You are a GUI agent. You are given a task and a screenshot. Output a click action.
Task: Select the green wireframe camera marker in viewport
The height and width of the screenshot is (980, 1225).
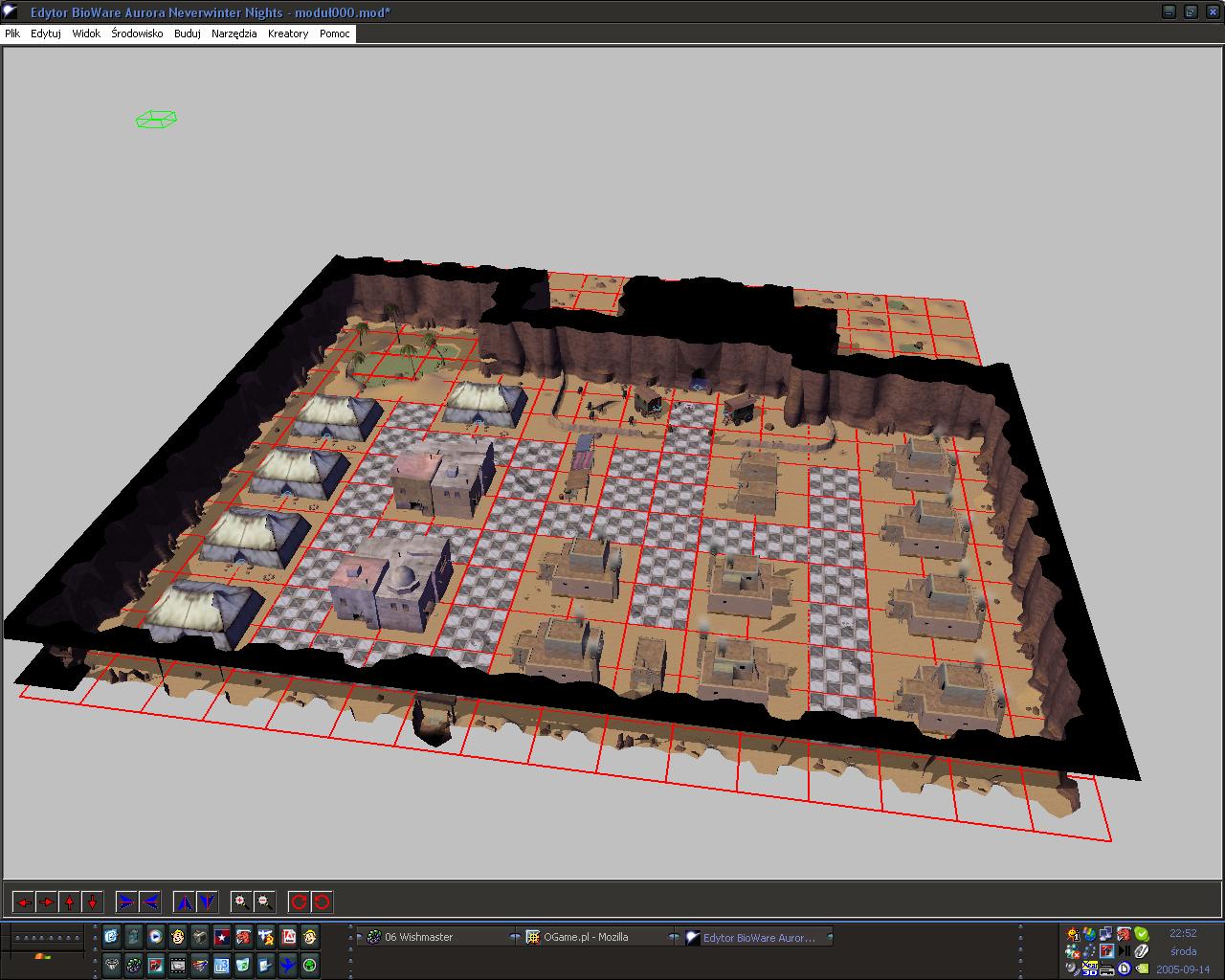pos(156,119)
